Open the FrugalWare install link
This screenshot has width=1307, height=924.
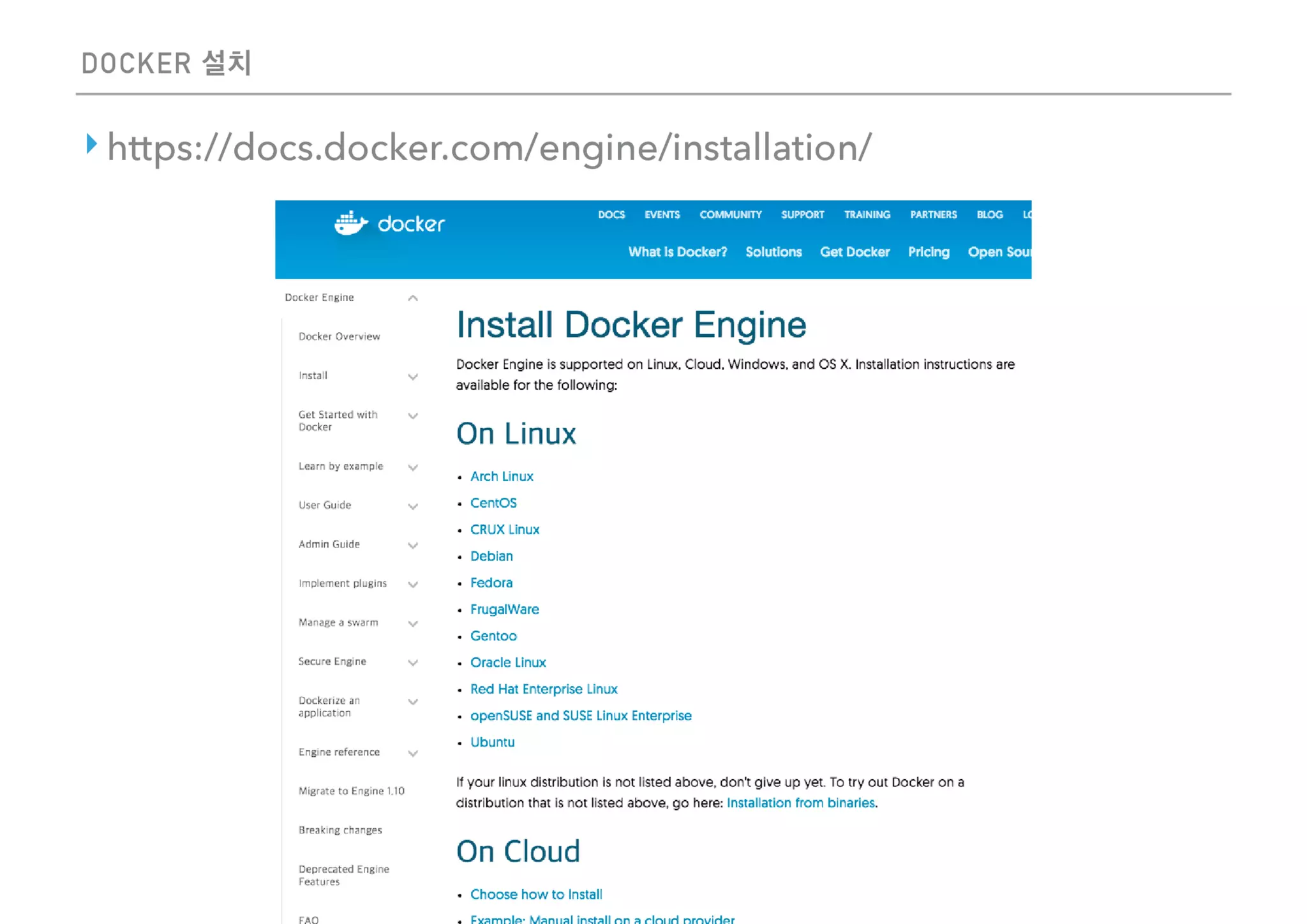(x=505, y=609)
